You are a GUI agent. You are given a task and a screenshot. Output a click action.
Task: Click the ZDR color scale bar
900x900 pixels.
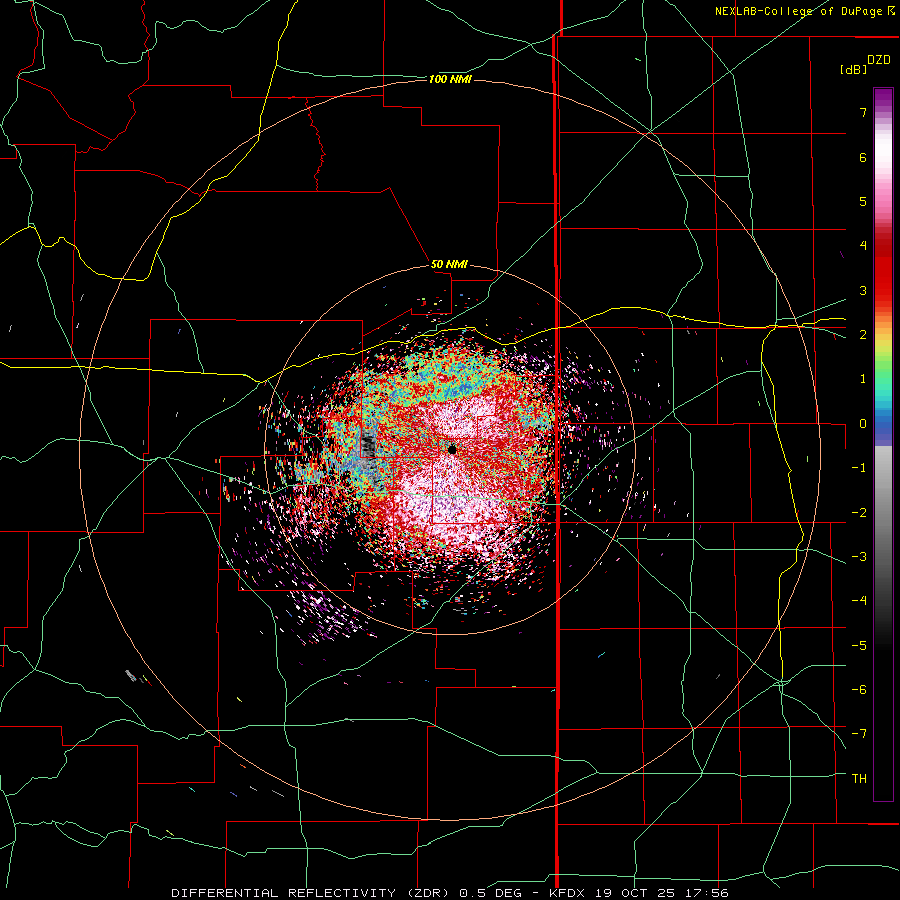click(x=883, y=444)
